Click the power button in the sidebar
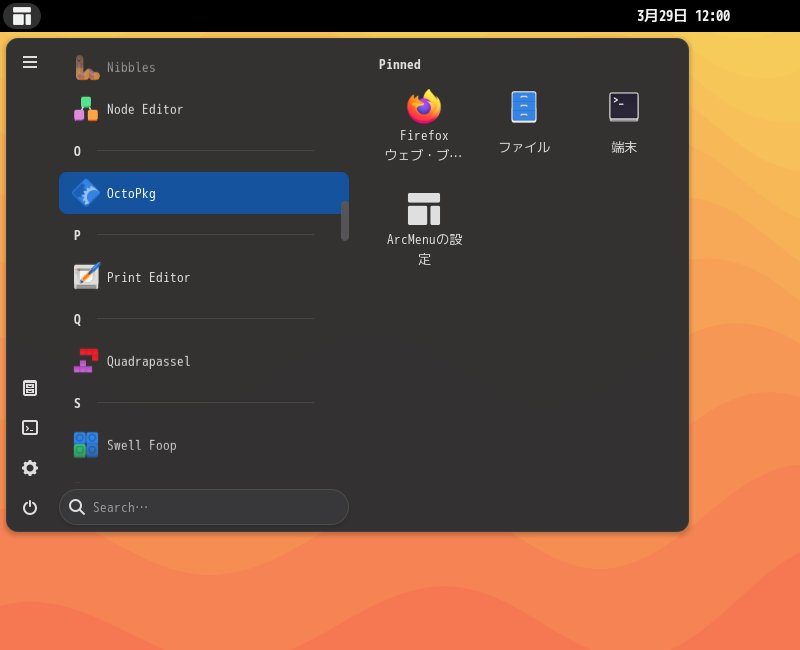800x650 pixels. pos(30,508)
